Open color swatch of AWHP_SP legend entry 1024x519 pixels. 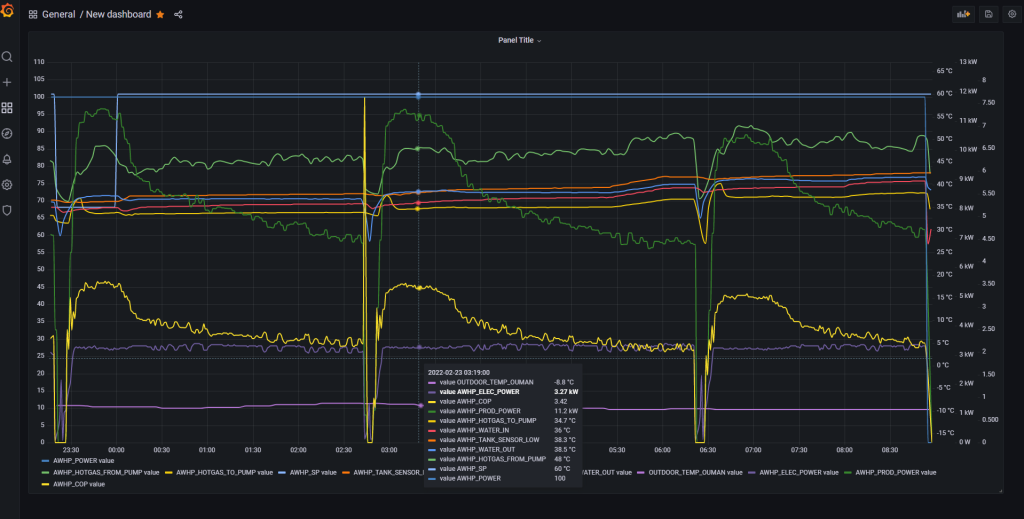[x=282, y=473]
